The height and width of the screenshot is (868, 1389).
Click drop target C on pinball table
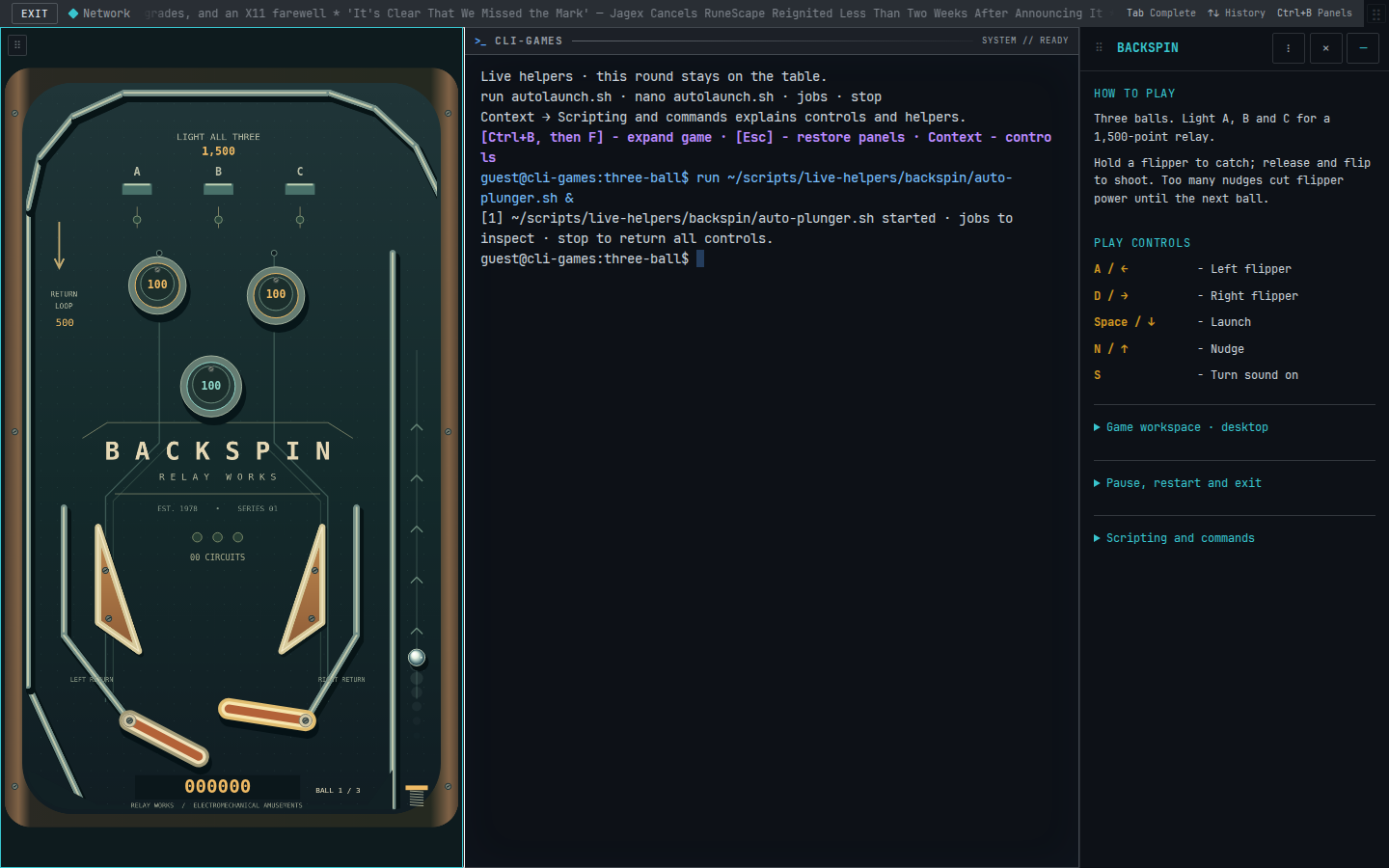coord(300,189)
